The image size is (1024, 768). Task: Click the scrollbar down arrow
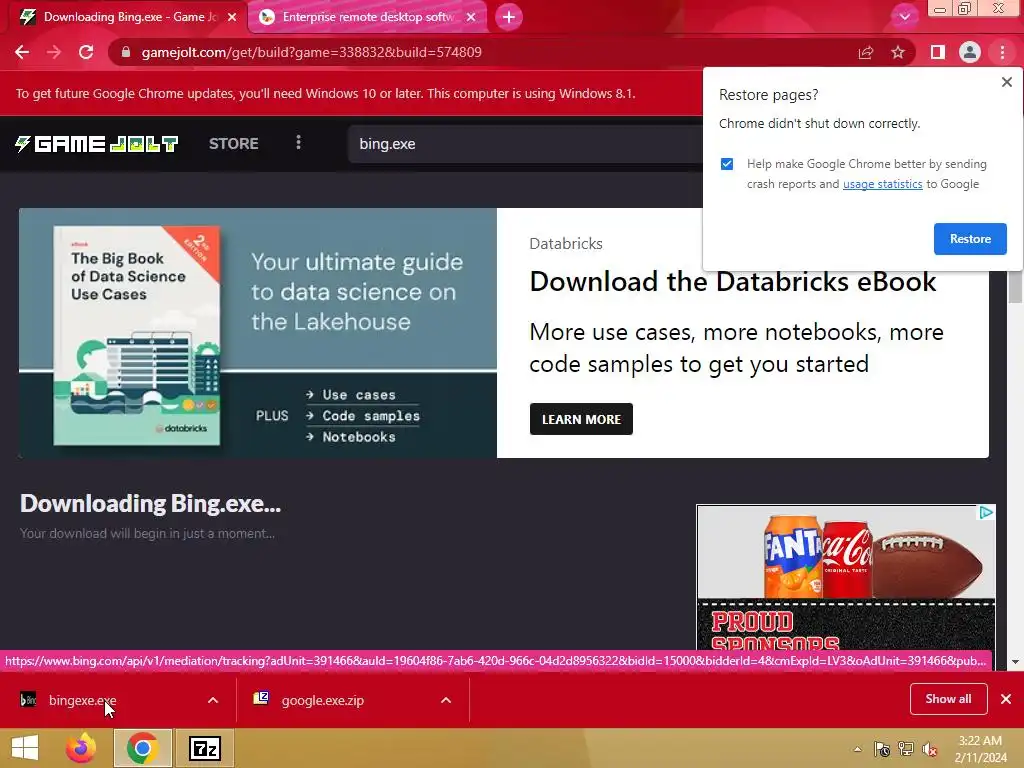1015,662
